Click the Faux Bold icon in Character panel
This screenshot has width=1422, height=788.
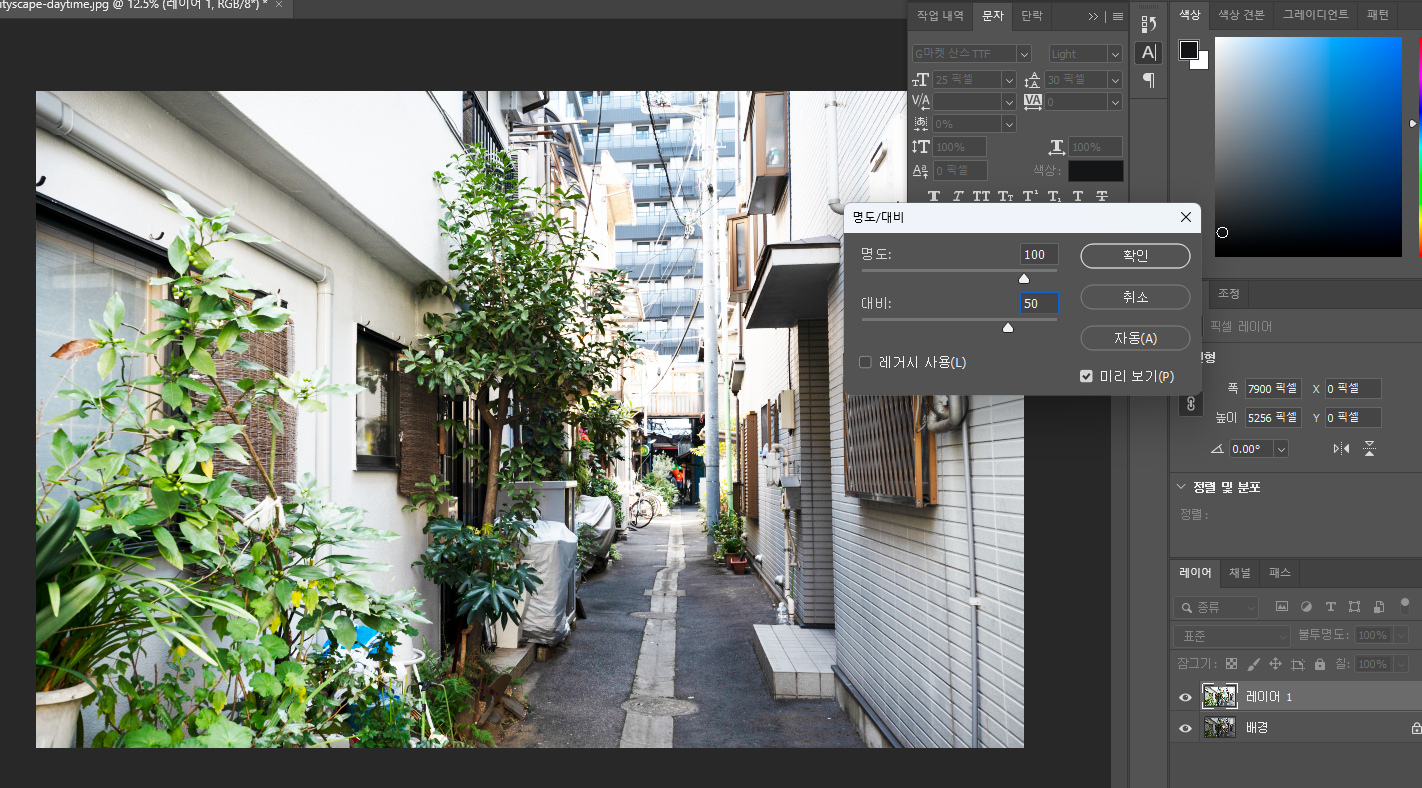point(934,196)
